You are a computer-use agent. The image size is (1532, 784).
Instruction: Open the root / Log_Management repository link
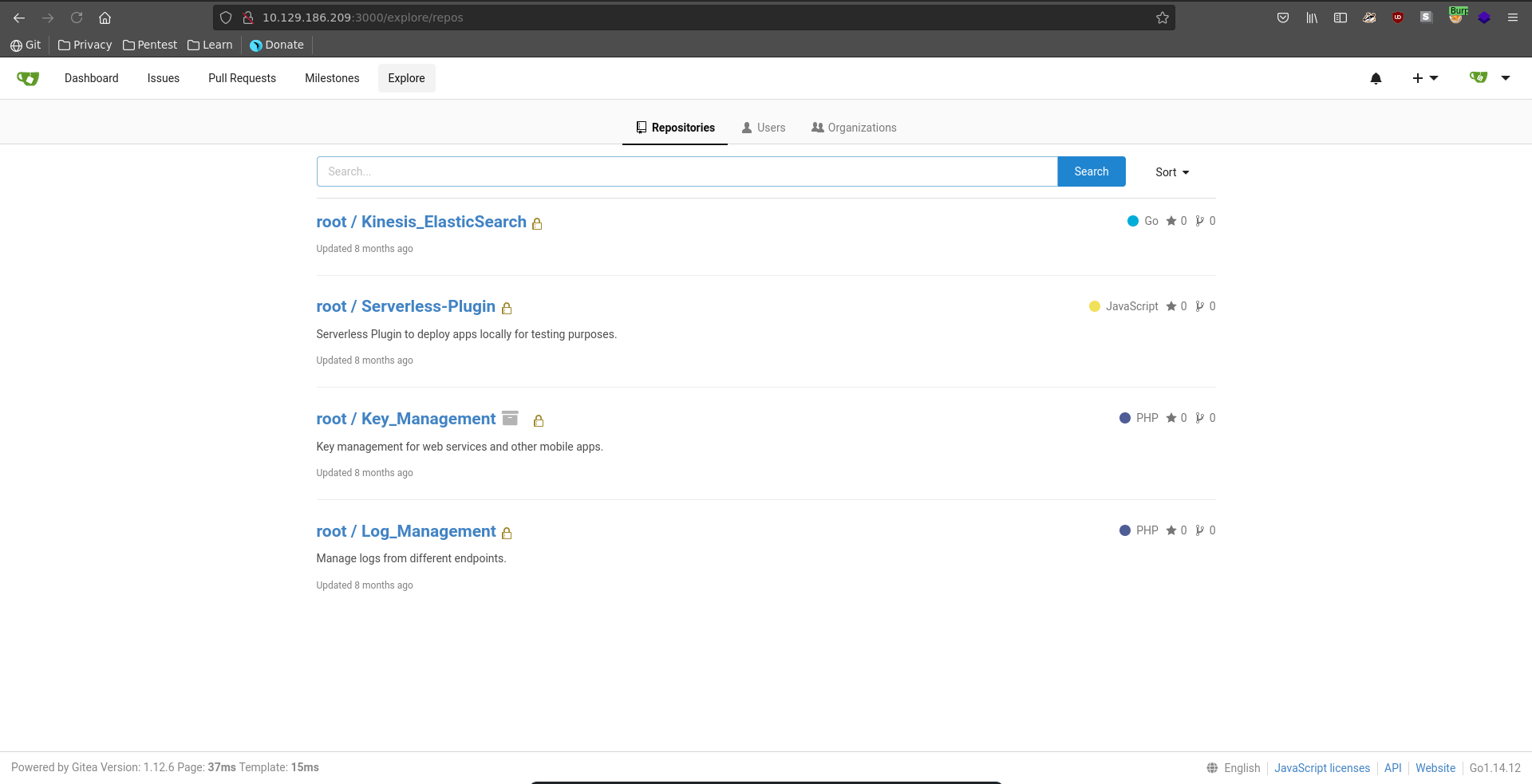(x=405, y=531)
